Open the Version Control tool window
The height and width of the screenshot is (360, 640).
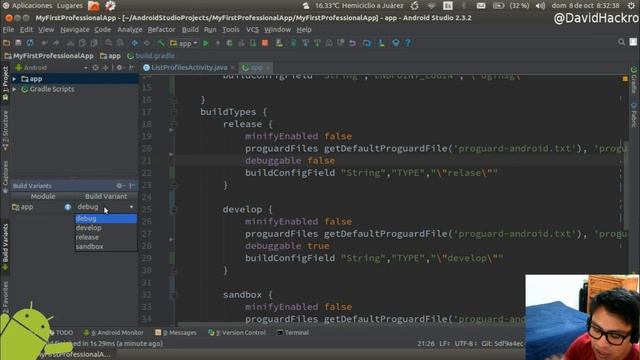237,333
